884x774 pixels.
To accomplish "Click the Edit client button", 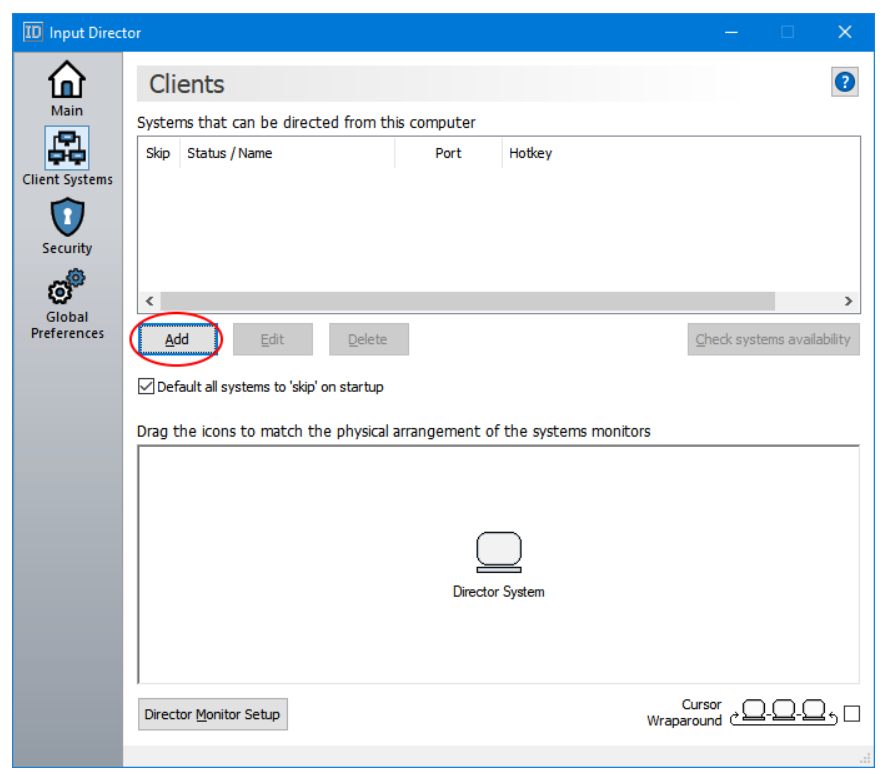I will (272, 339).
